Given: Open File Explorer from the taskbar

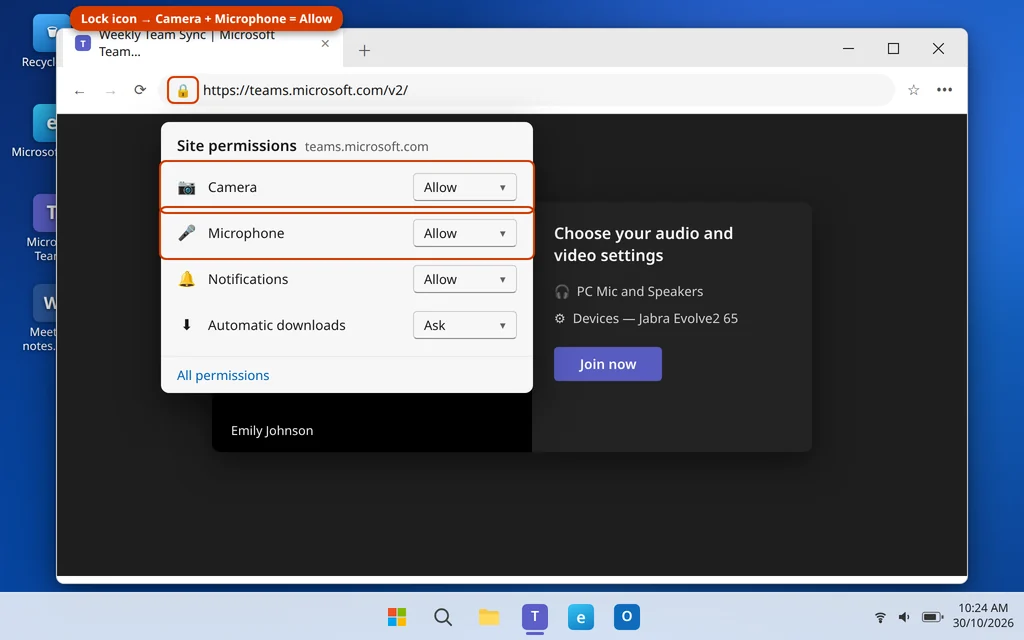Looking at the screenshot, I should 488,616.
